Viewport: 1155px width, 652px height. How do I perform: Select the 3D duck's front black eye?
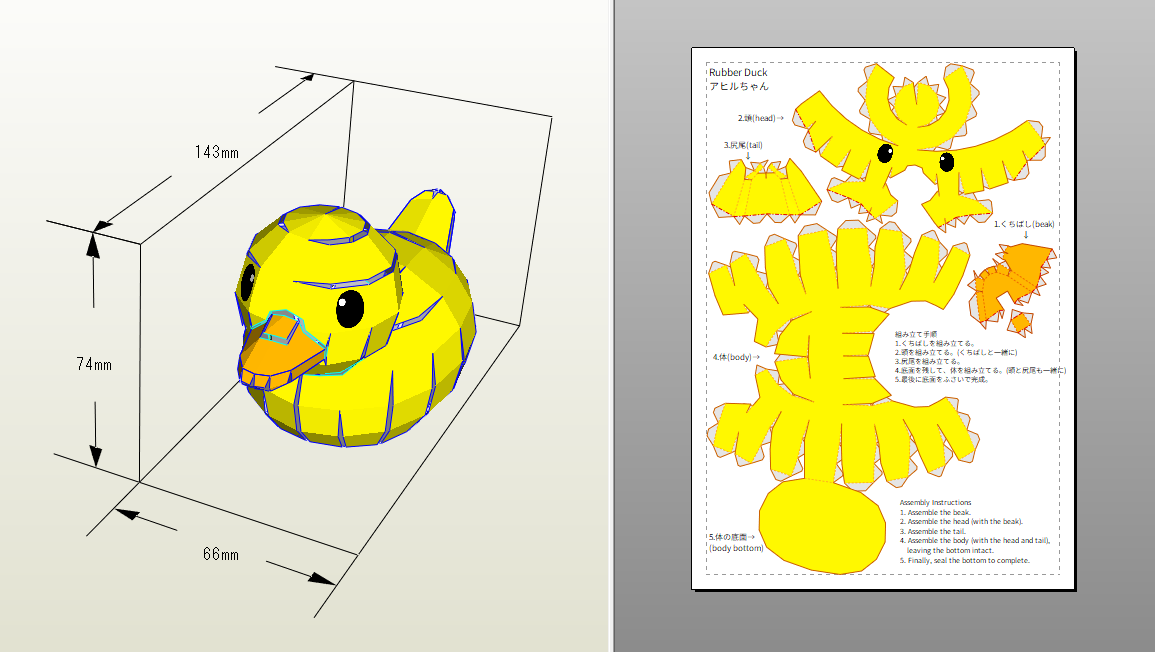pyautogui.click(x=350, y=309)
